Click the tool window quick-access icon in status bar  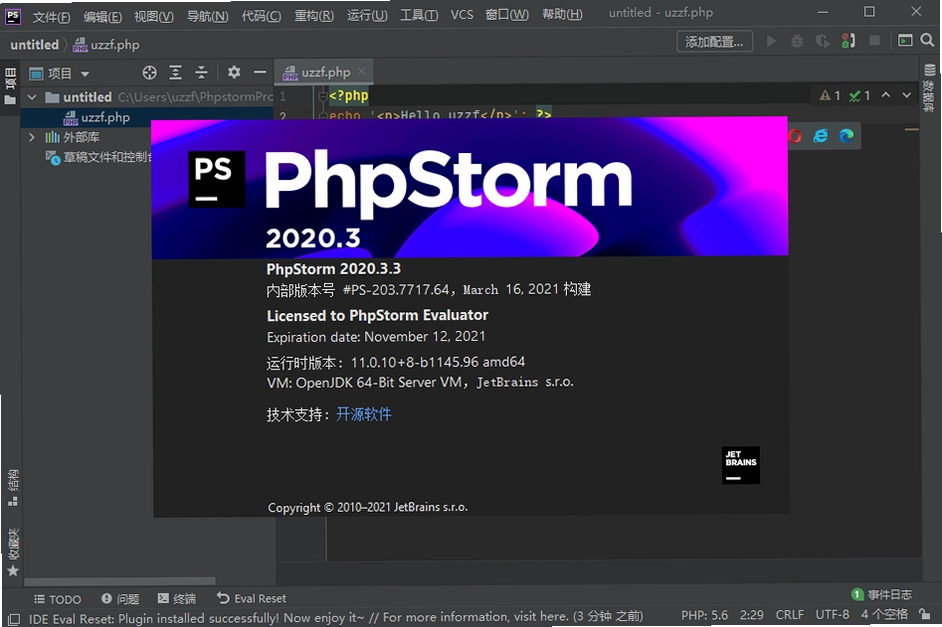(13, 619)
